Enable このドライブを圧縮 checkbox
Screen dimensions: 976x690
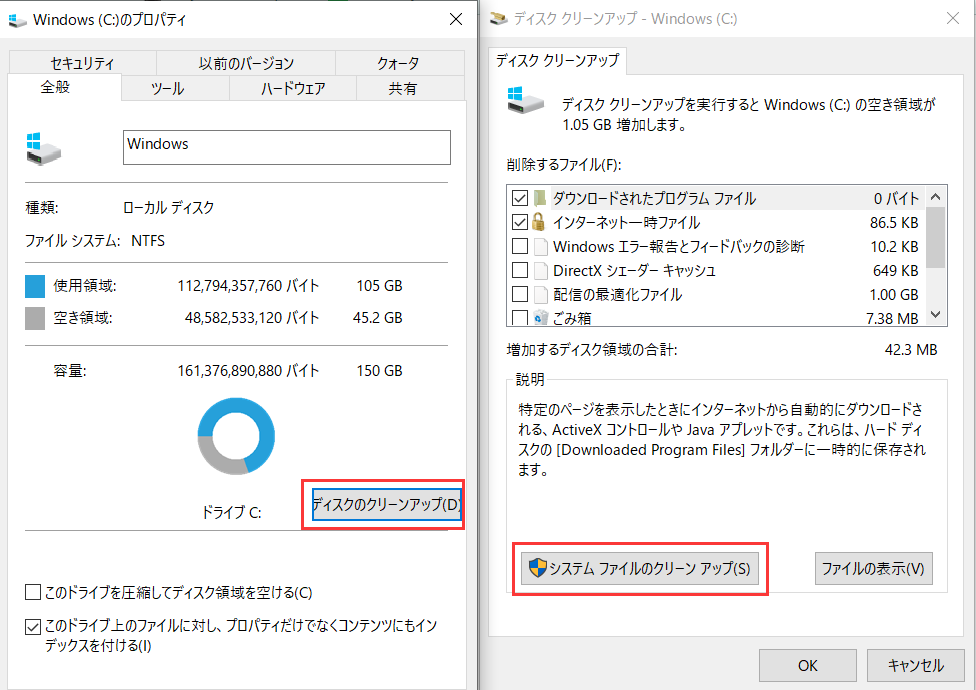click(33, 592)
